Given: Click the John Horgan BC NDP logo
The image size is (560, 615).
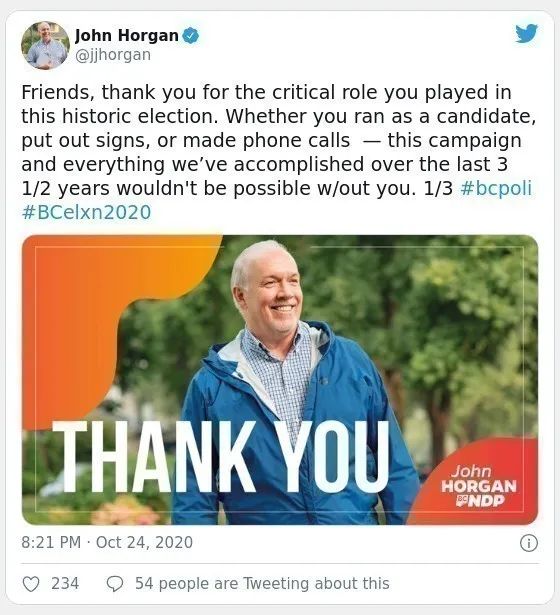Looking at the screenshot, I should click(478, 486).
